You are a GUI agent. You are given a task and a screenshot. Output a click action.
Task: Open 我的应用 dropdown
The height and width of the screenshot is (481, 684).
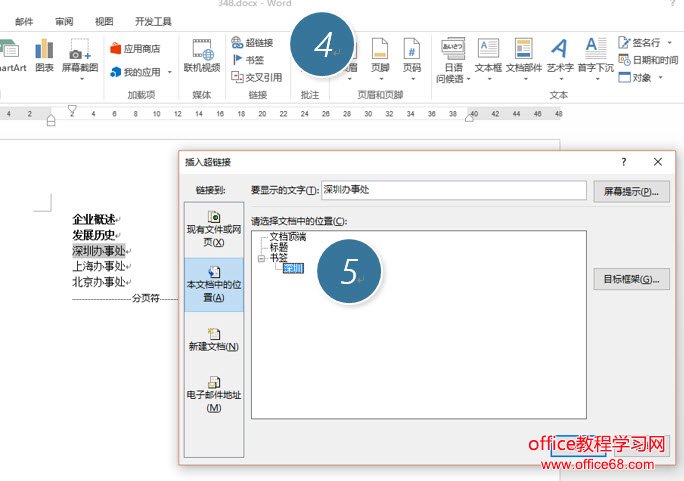[x=140, y=72]
